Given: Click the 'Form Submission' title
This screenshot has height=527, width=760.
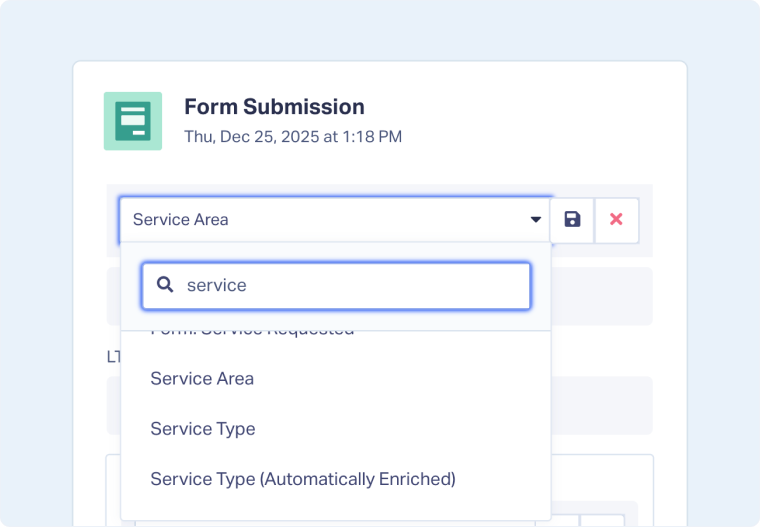Looking at the screenshot, I should click(274, 107).
